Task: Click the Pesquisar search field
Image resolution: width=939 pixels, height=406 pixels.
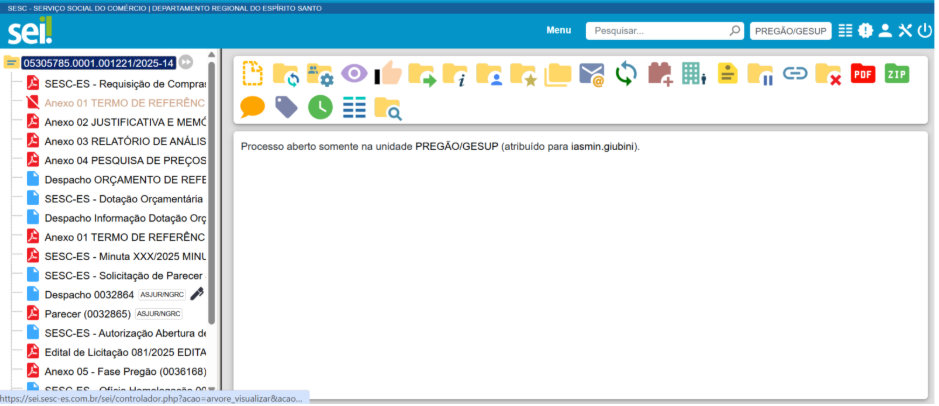Action: point(658,31)
